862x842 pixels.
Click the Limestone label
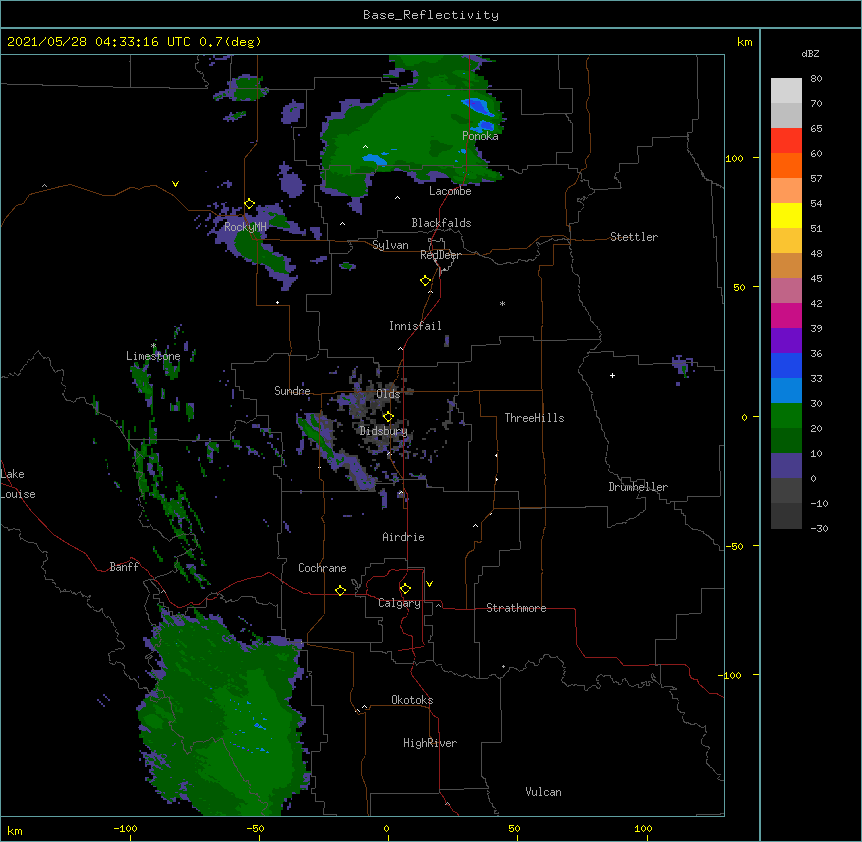point(153,356)
